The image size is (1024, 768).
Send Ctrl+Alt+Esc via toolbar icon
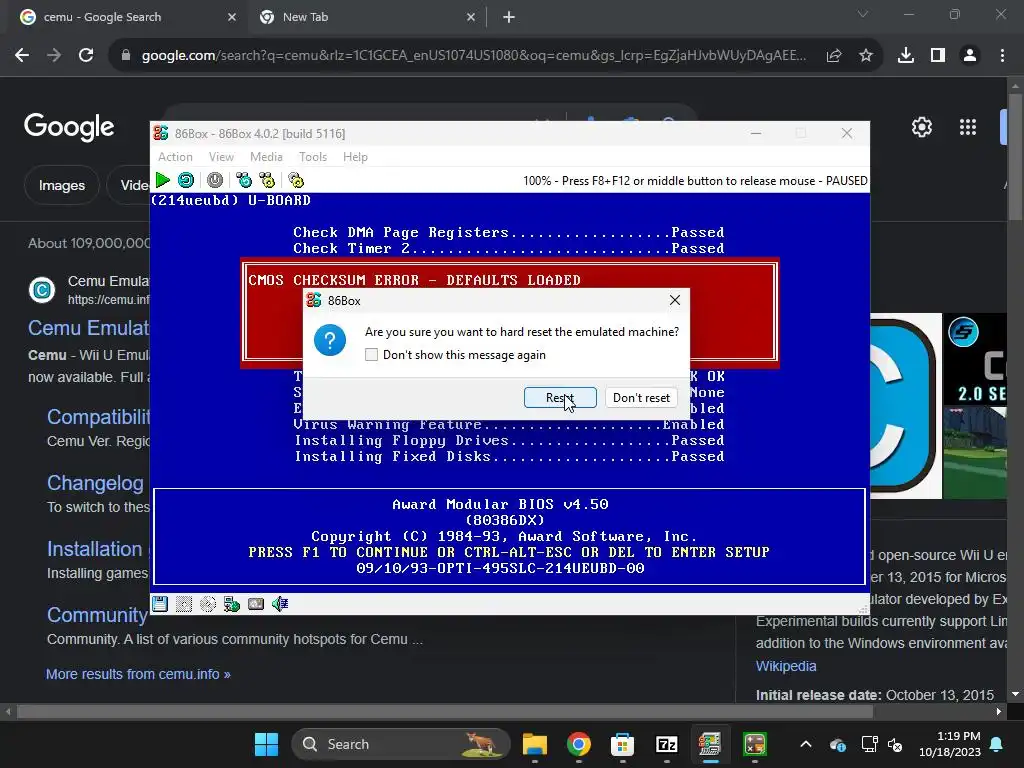(x=267, y=180)
